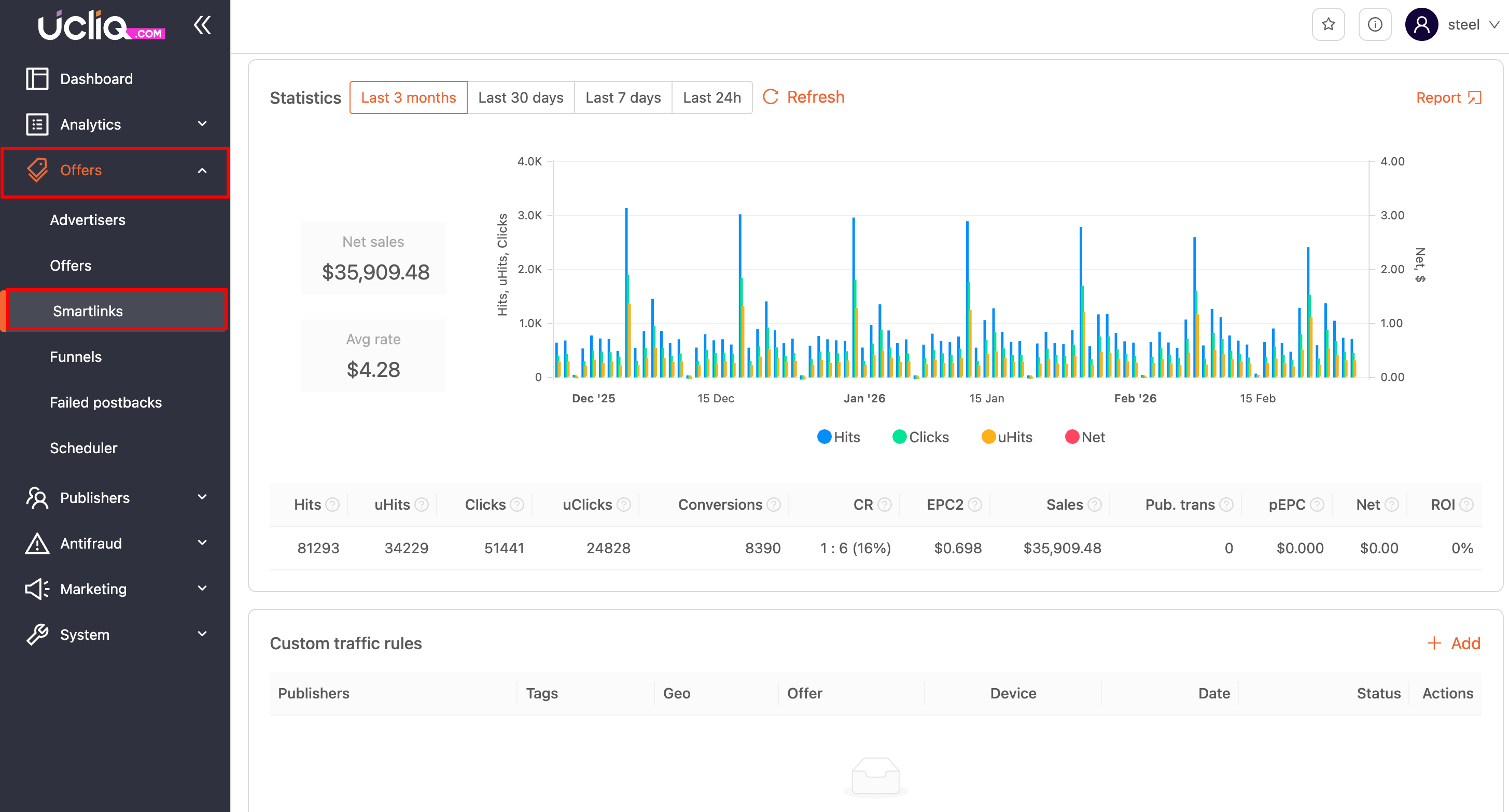Refresh the statistics
The height and width of the screenshot is (812, 1509).
pyautogui.click(x=804, y=96)
